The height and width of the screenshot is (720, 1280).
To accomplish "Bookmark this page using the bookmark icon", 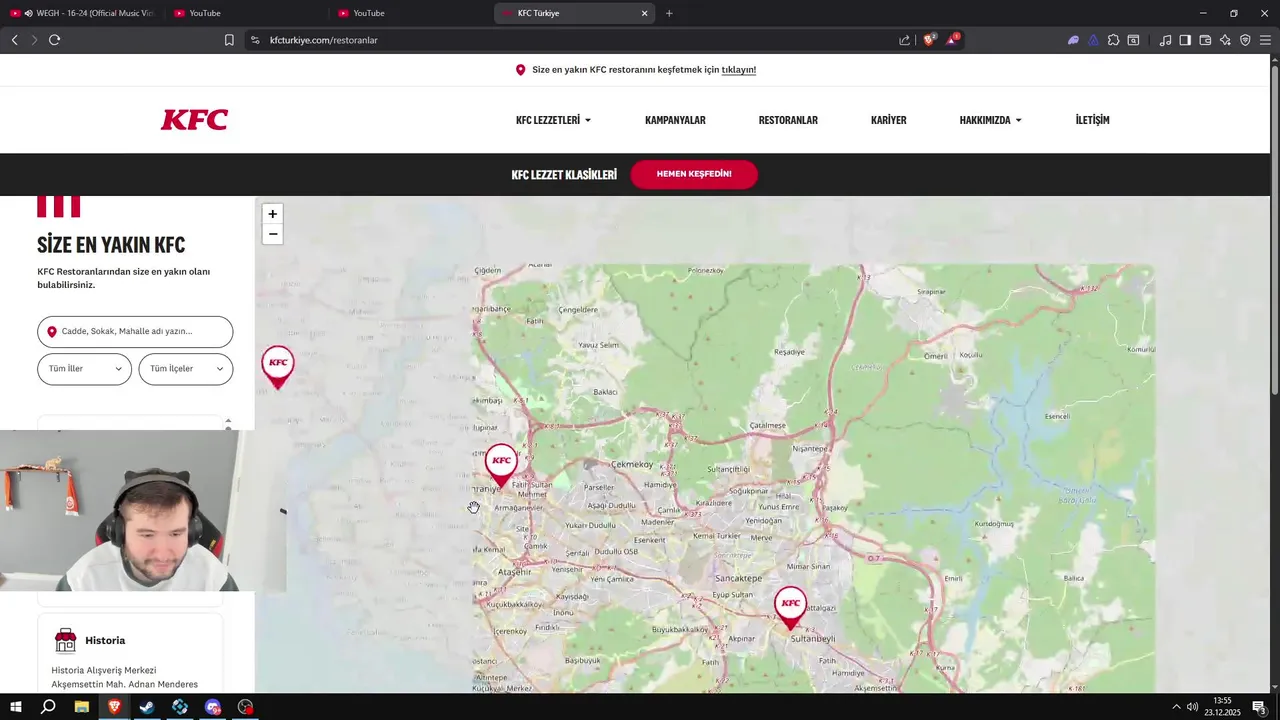I will pos(229,40).
